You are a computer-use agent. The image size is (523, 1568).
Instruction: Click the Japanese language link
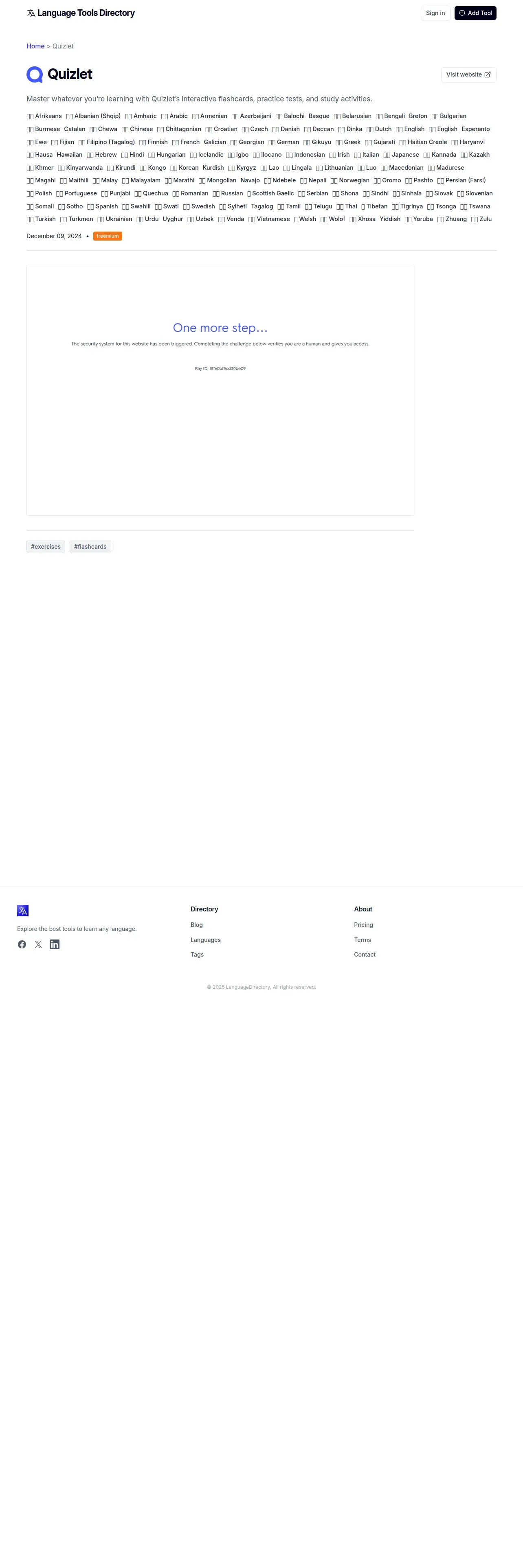click(x=401, y=155)
